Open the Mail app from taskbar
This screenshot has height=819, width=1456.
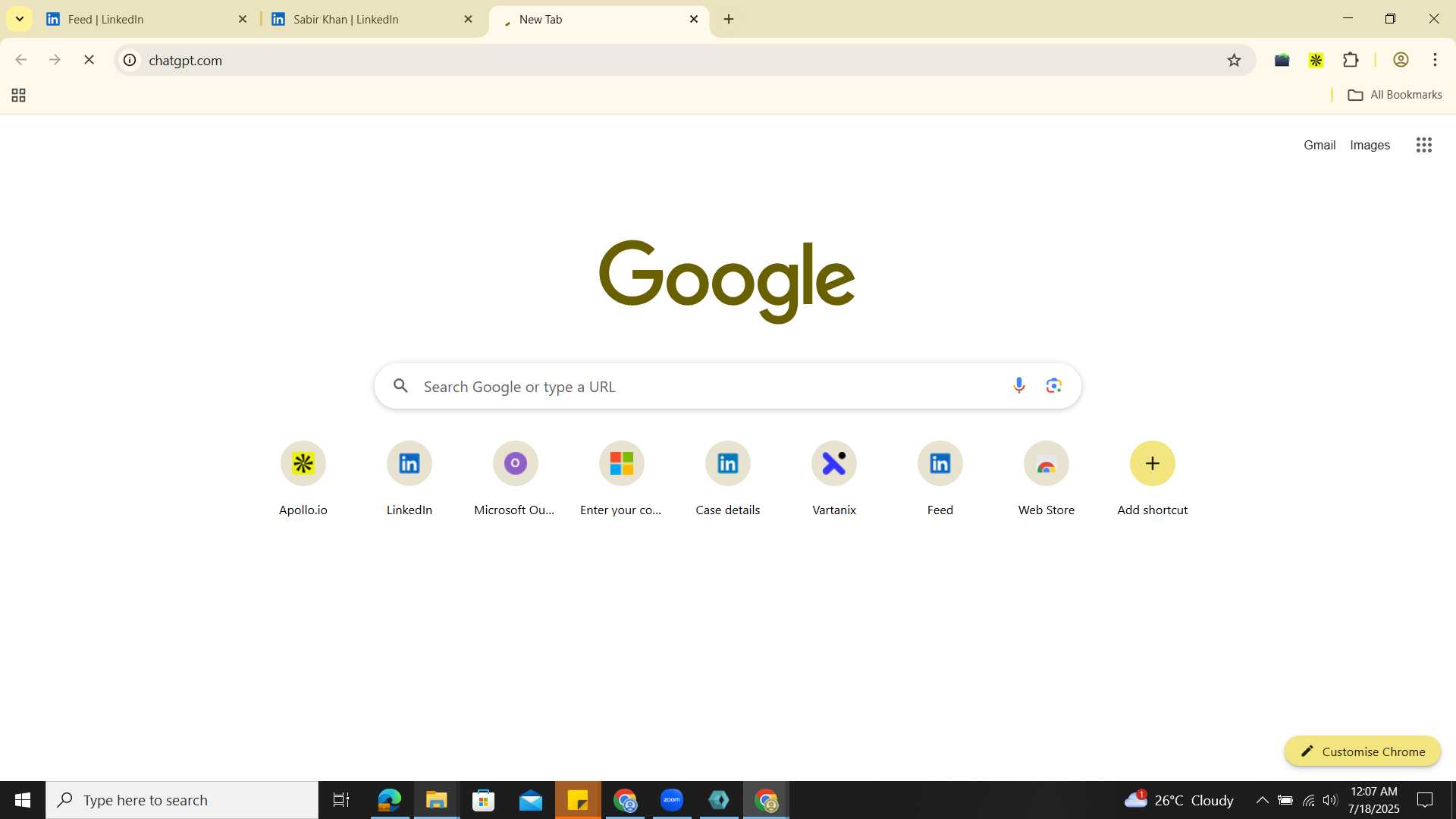[531, 800]
